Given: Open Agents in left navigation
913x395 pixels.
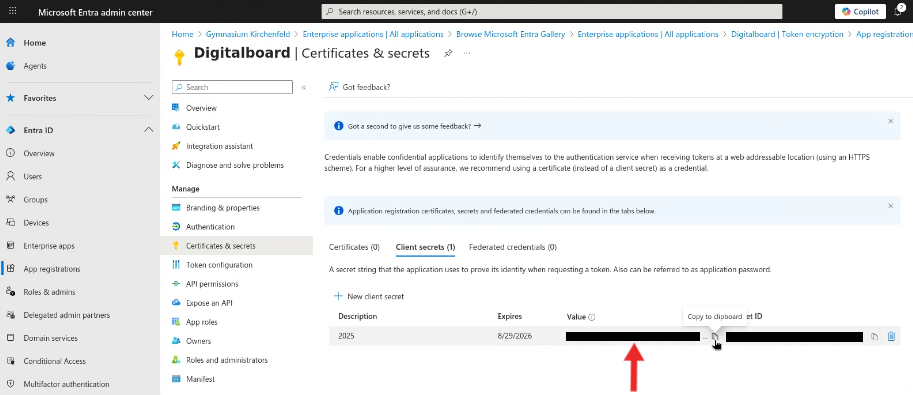Looking at the screenshot, I should tap(35, 66).
